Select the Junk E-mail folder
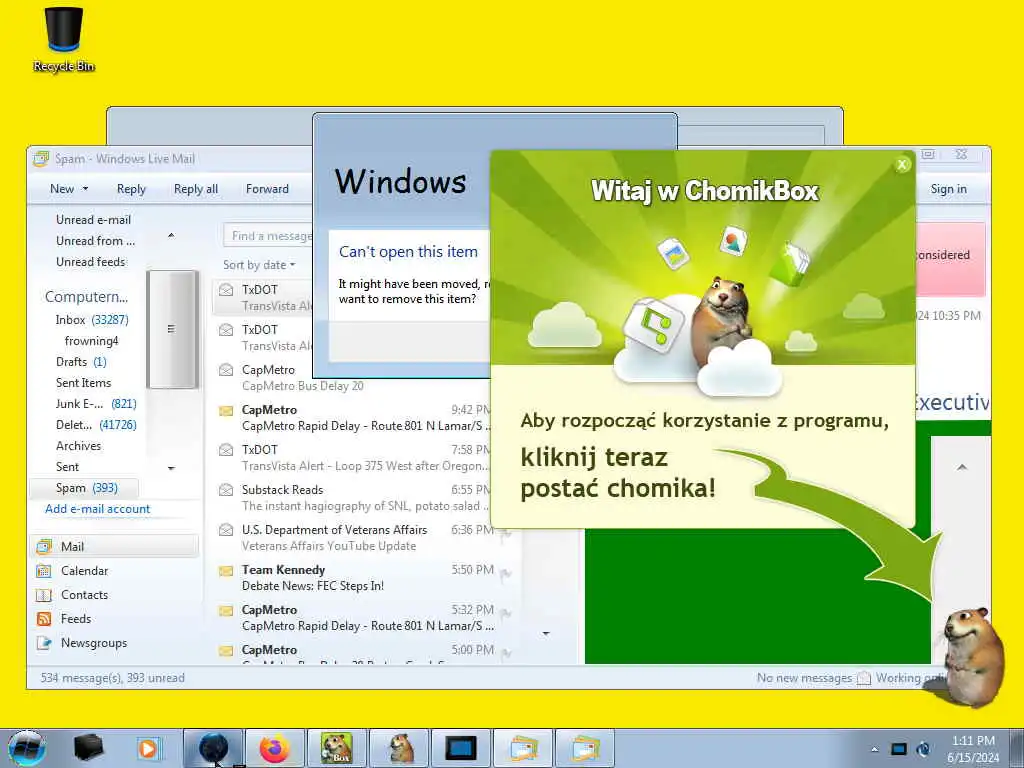1024x768 pixels. (x=96, y=404)
